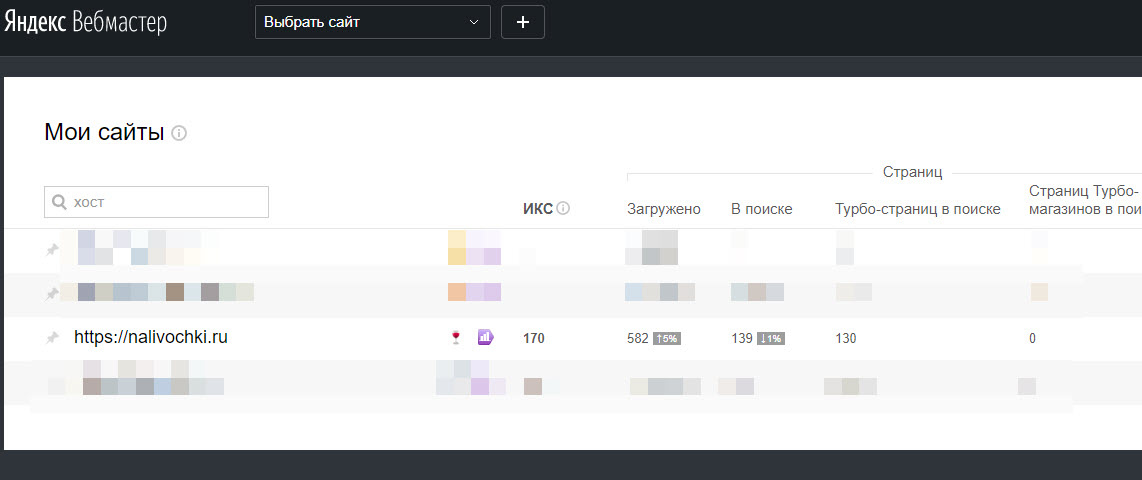Click the info icon next to ИКС

coord(563,209)
